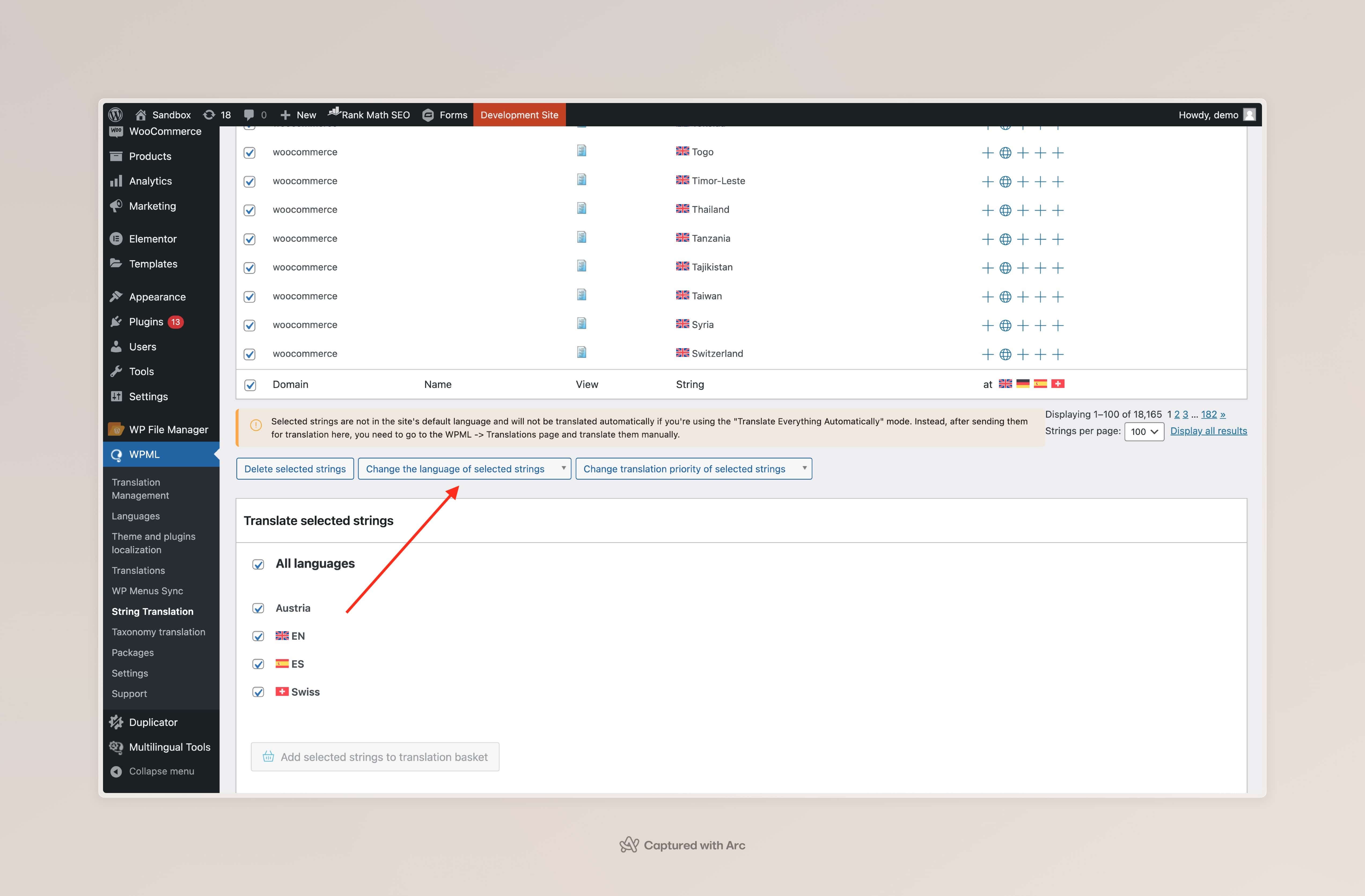The width and height of the screenshot is (1365, 896).
Task: Open the Elementor sidebar item
Action: pyautogui.click(x=161, y=239)
